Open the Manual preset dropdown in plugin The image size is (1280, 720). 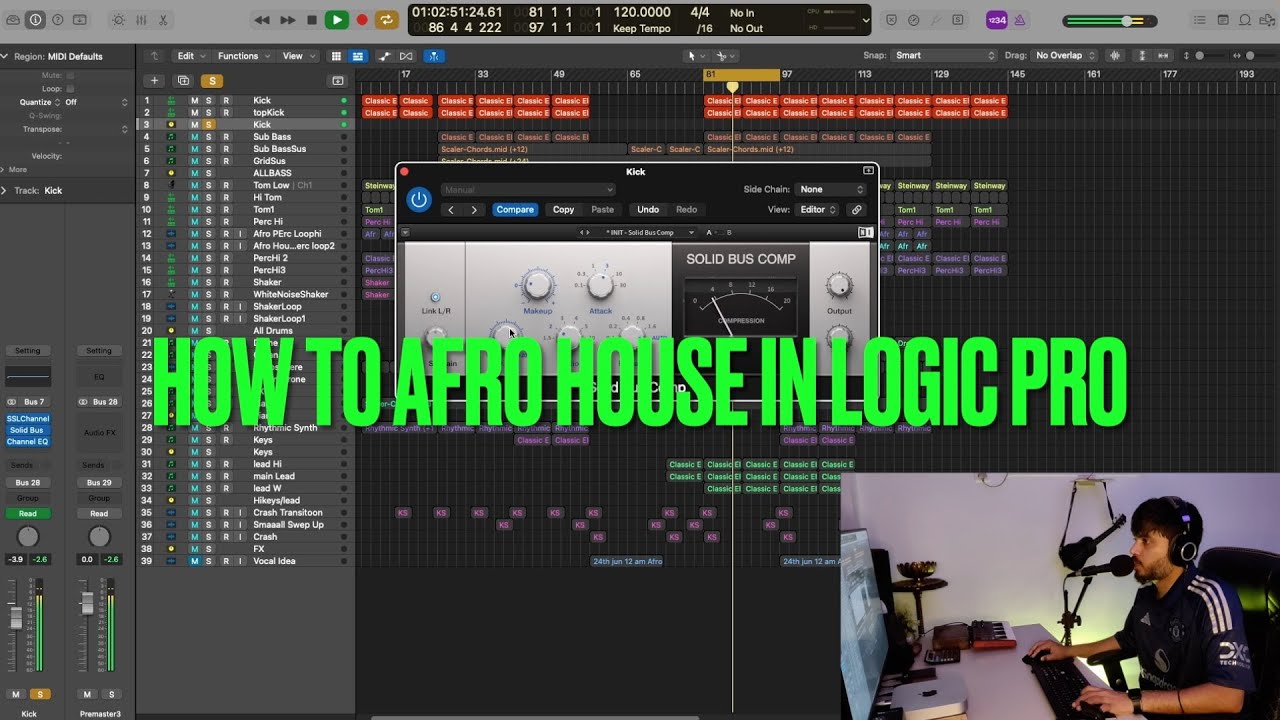(528, 190)
